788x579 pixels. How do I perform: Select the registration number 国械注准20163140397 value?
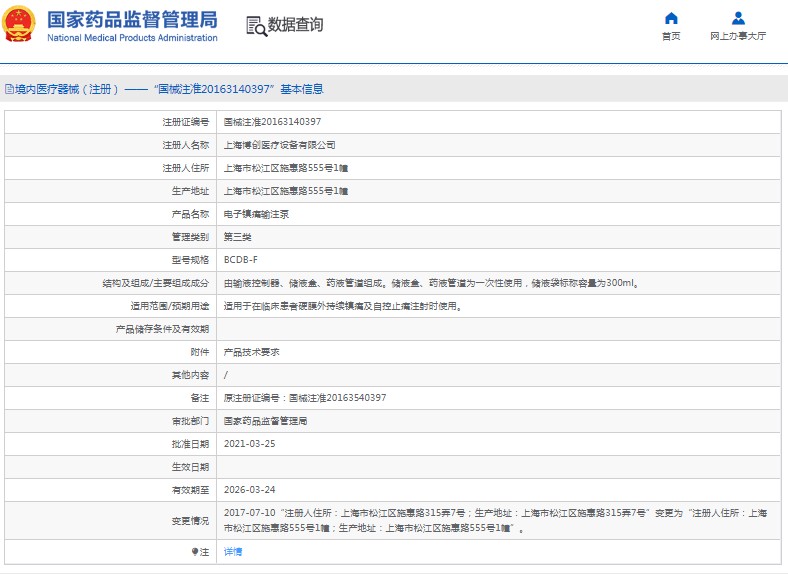coord(272,122)
